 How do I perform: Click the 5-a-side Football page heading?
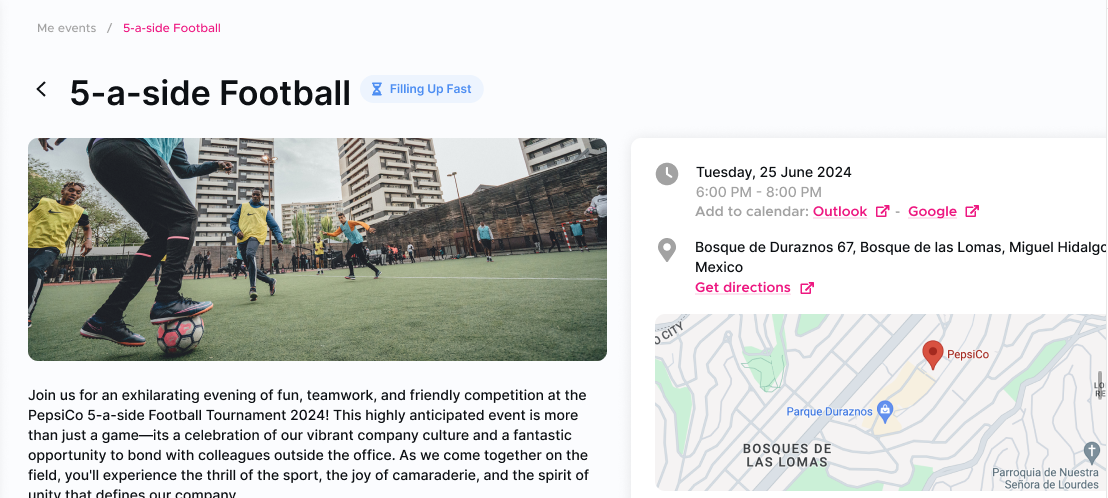point(210,92)
